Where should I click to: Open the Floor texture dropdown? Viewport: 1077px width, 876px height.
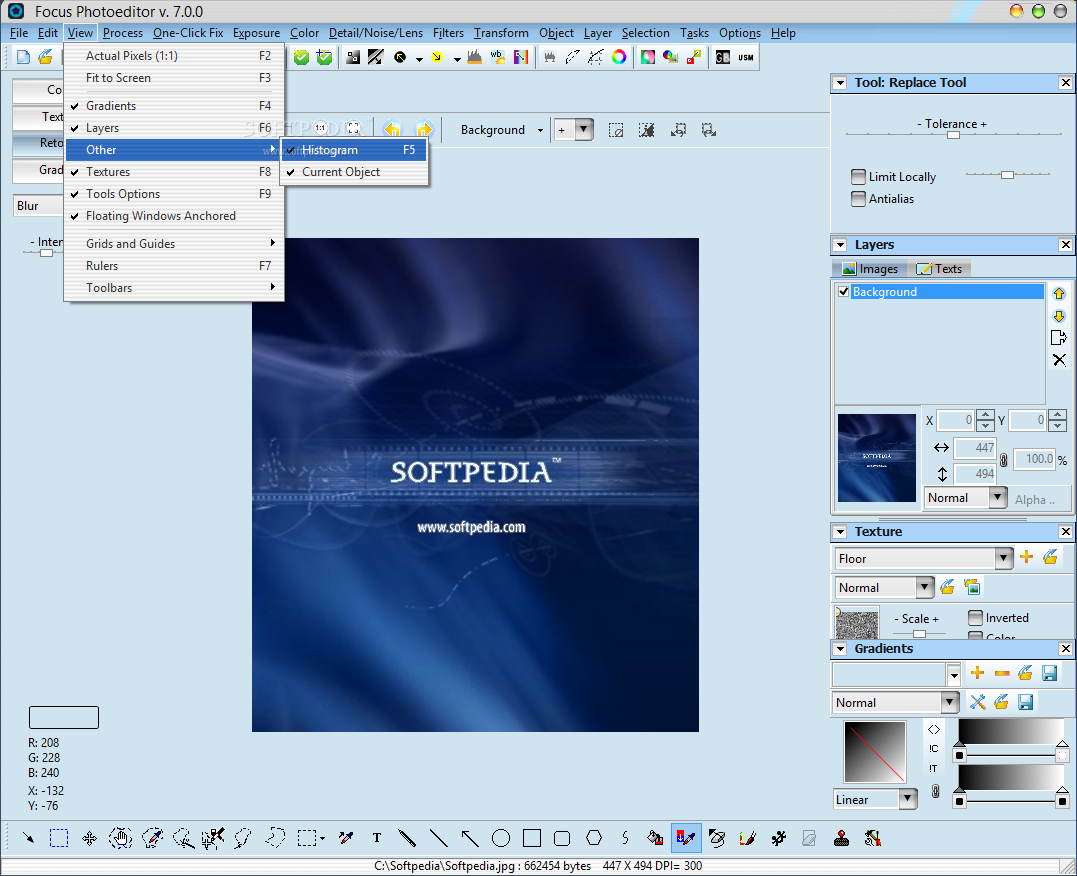pos(1004,558)
